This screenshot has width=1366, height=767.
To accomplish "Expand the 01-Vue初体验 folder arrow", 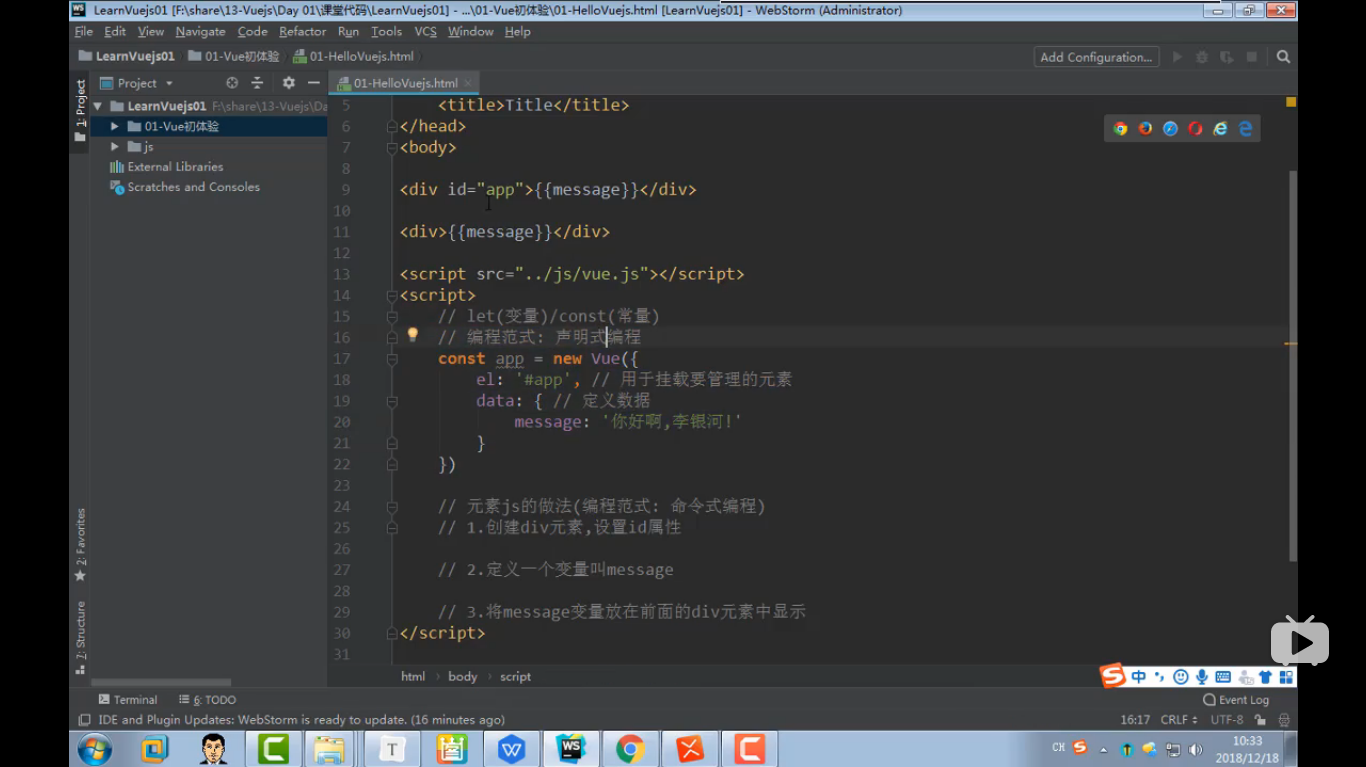I will pos(115,126).
